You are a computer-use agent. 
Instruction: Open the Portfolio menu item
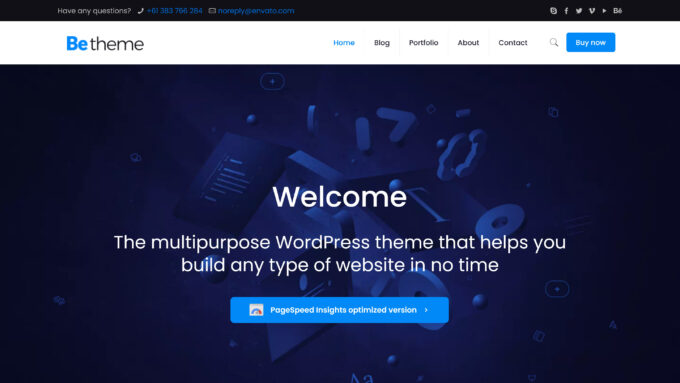pyautogui.click(x=423, y=43)
